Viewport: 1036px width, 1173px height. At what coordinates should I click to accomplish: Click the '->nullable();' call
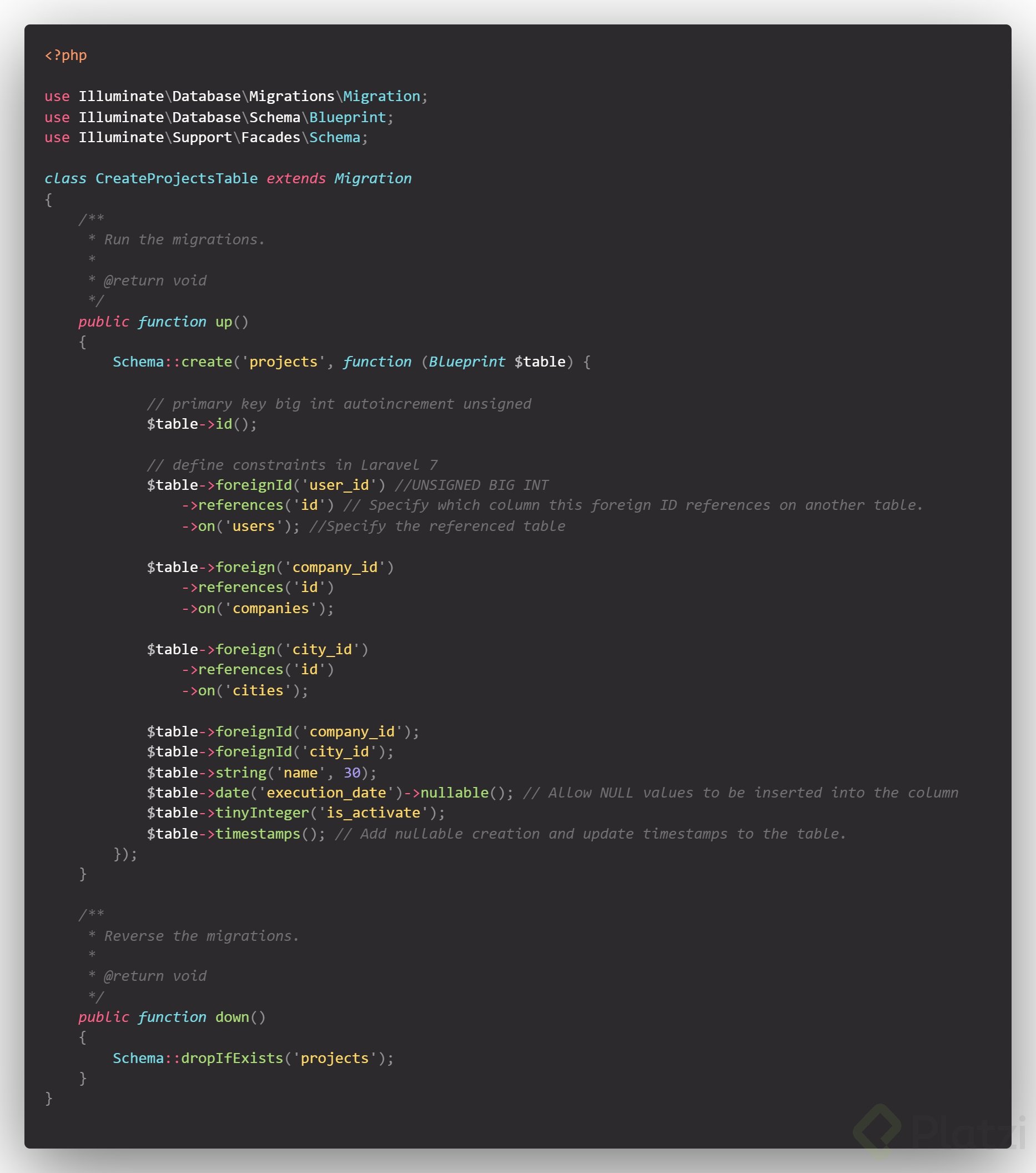[459, 793]
